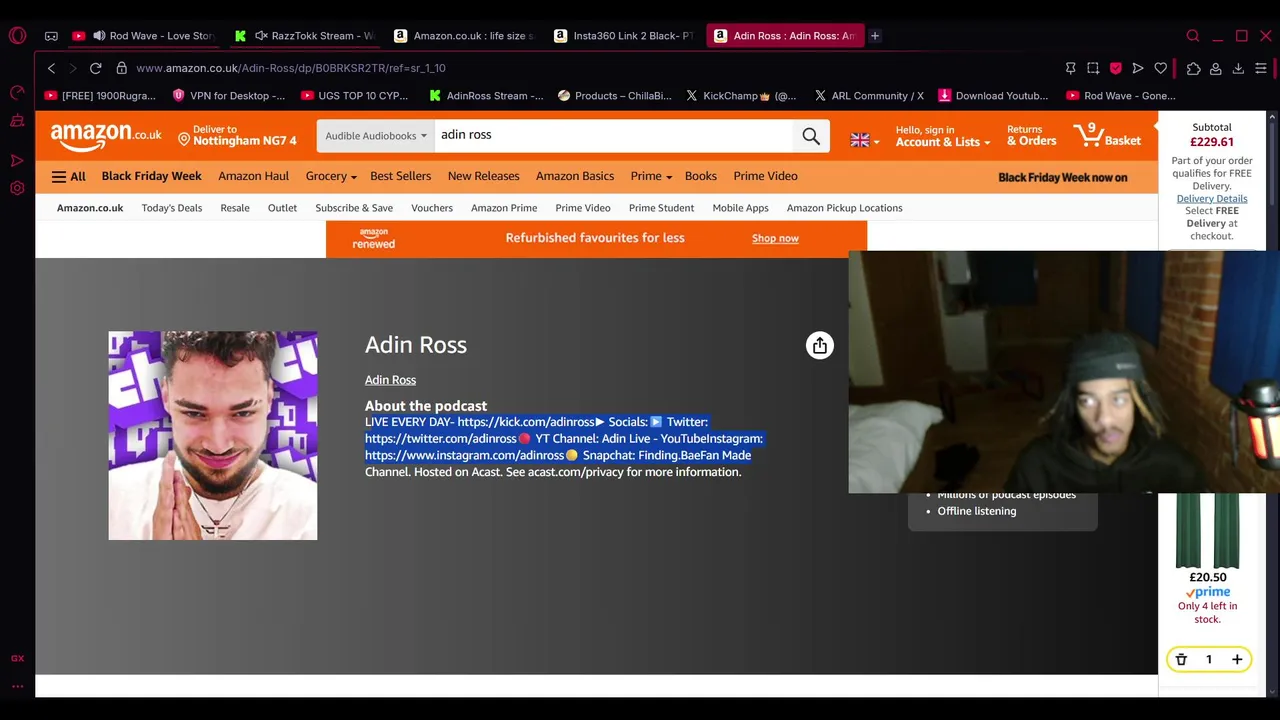Click Shop now on the Amazon Renewed banner
The image size is (1280, 720).
775,239
